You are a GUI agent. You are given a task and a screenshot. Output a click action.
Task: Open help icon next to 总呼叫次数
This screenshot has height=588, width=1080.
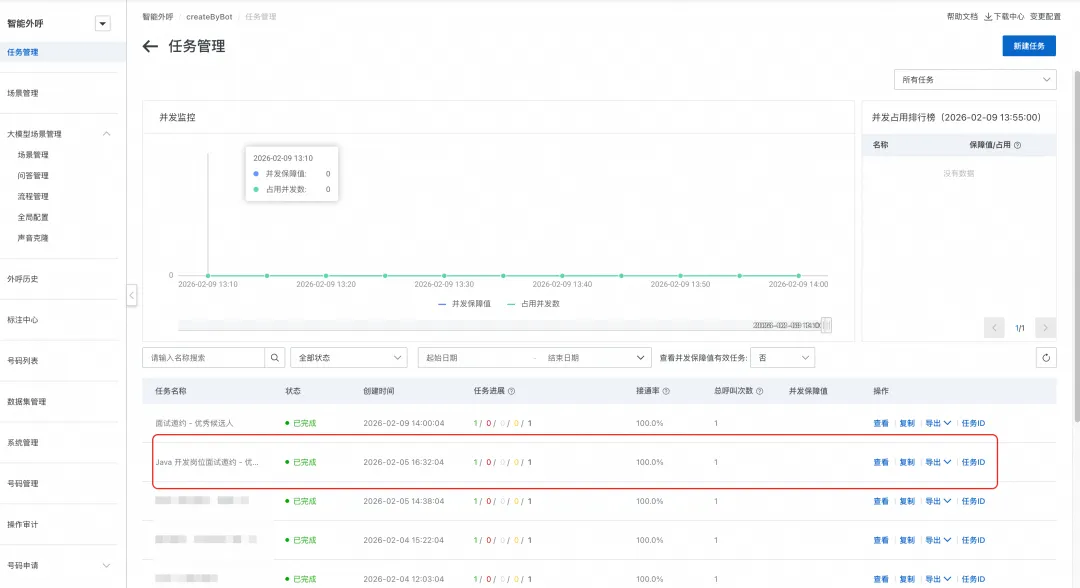tap(759, 391)
